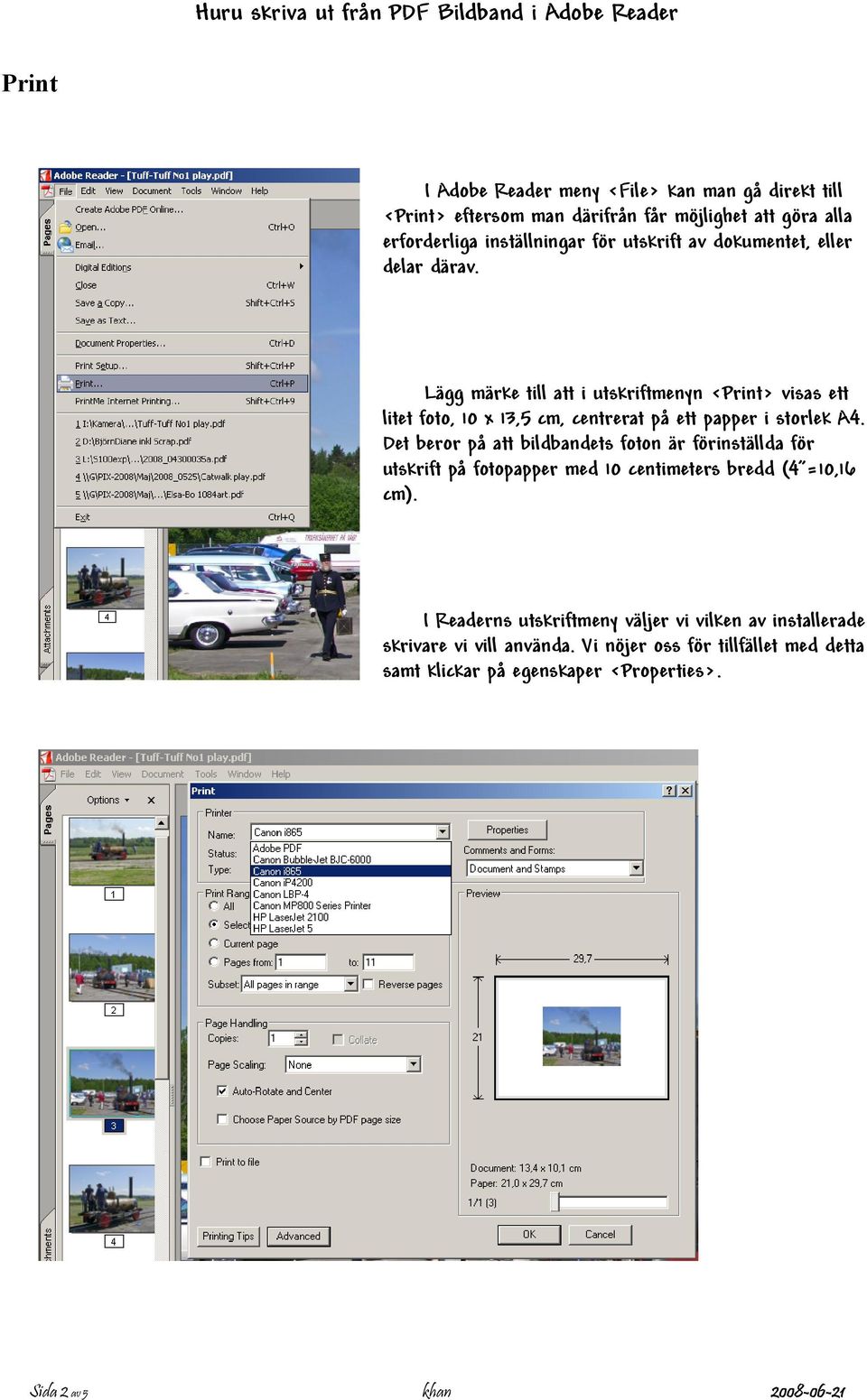This screenshot has height=1400, width=867.
Task: Click the Advanced button
Action: click(x=298, y=1236)
